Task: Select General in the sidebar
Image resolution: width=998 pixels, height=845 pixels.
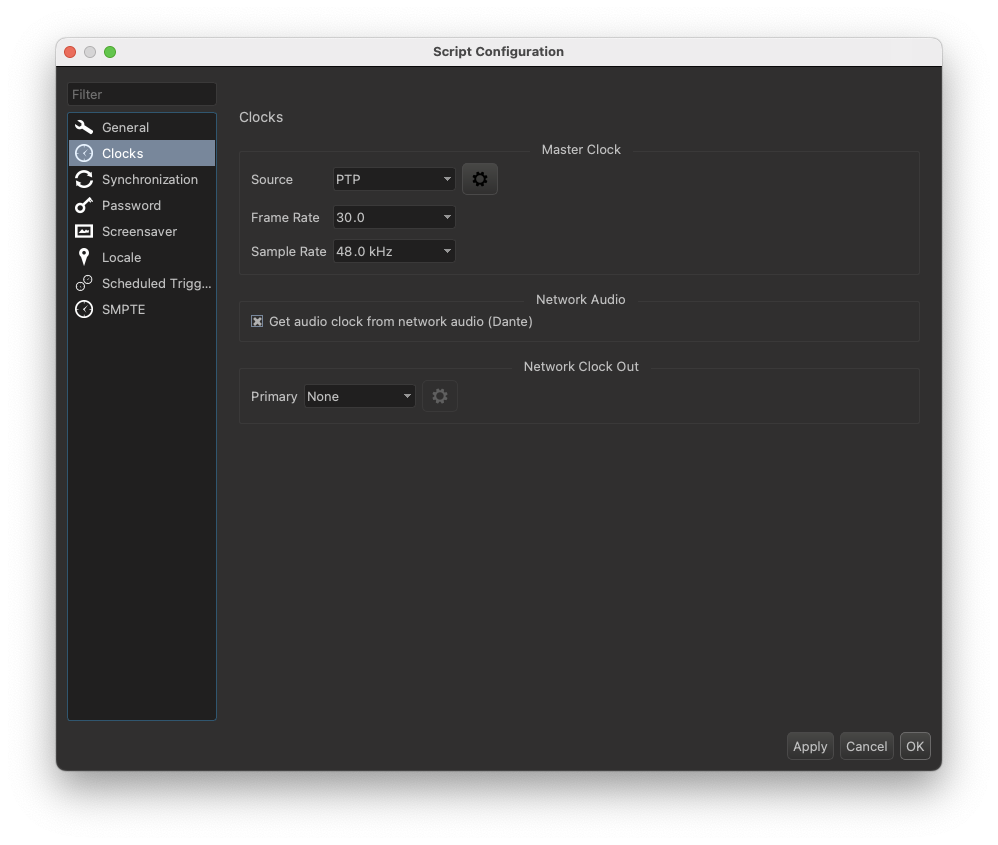Action: (142, 127)
